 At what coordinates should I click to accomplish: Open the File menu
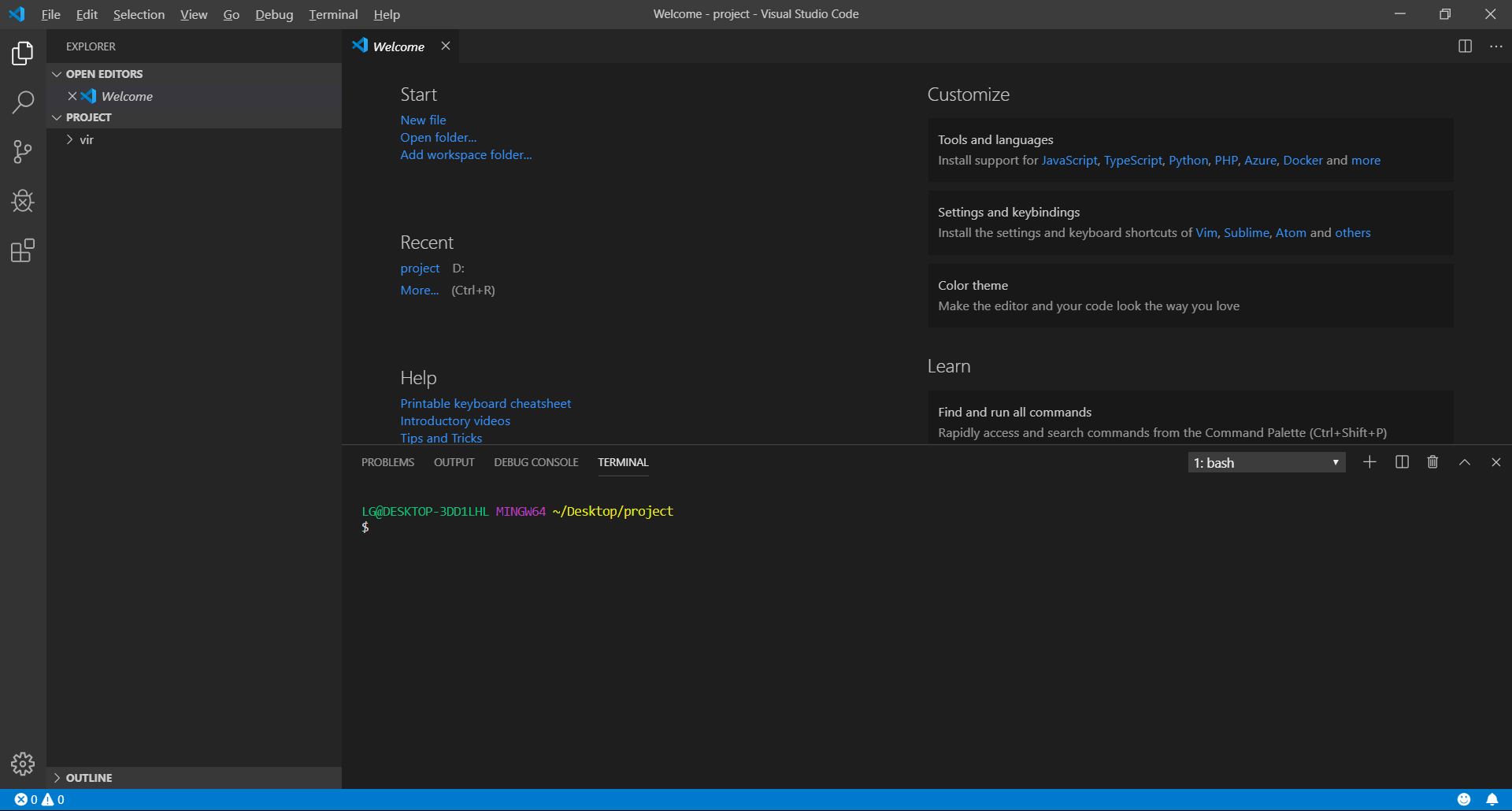(x=50, y=14)
